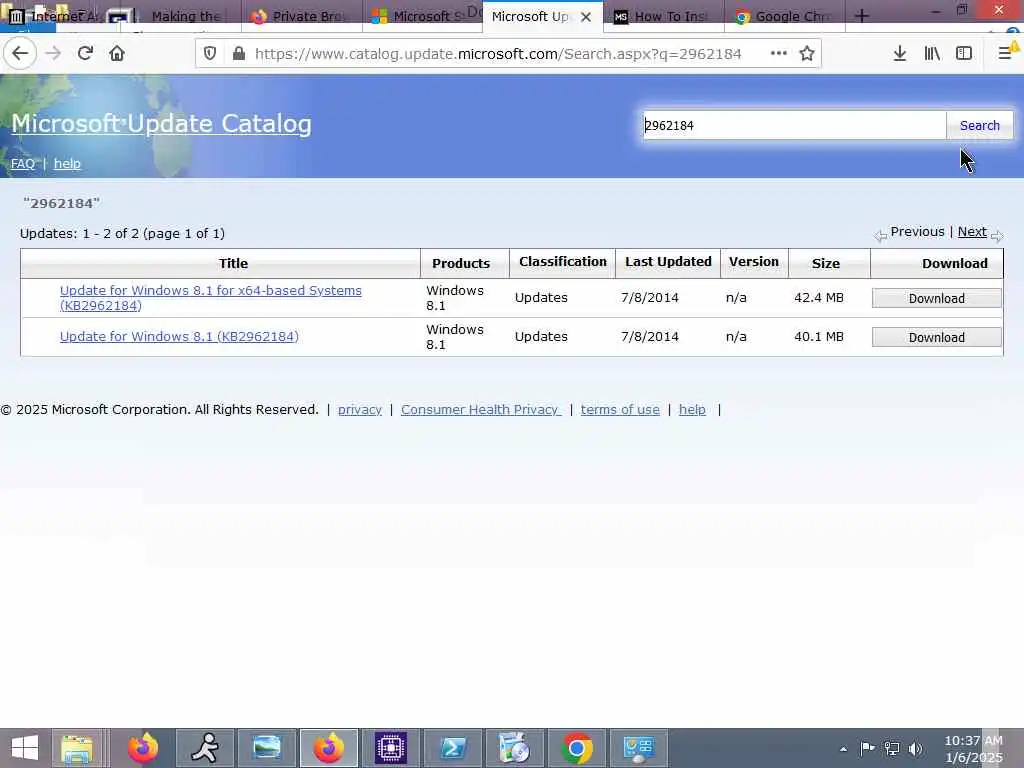Screen dimensions: 1024x768
Task: Open the software installer disc taskbar icon
Action: click(515, 748)
